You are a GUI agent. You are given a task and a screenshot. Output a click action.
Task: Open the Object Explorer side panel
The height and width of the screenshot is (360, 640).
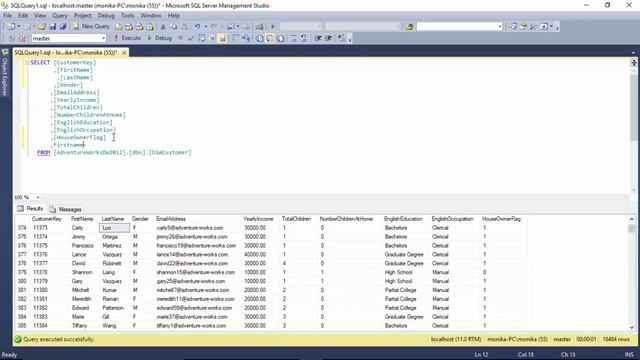(5, 73)
